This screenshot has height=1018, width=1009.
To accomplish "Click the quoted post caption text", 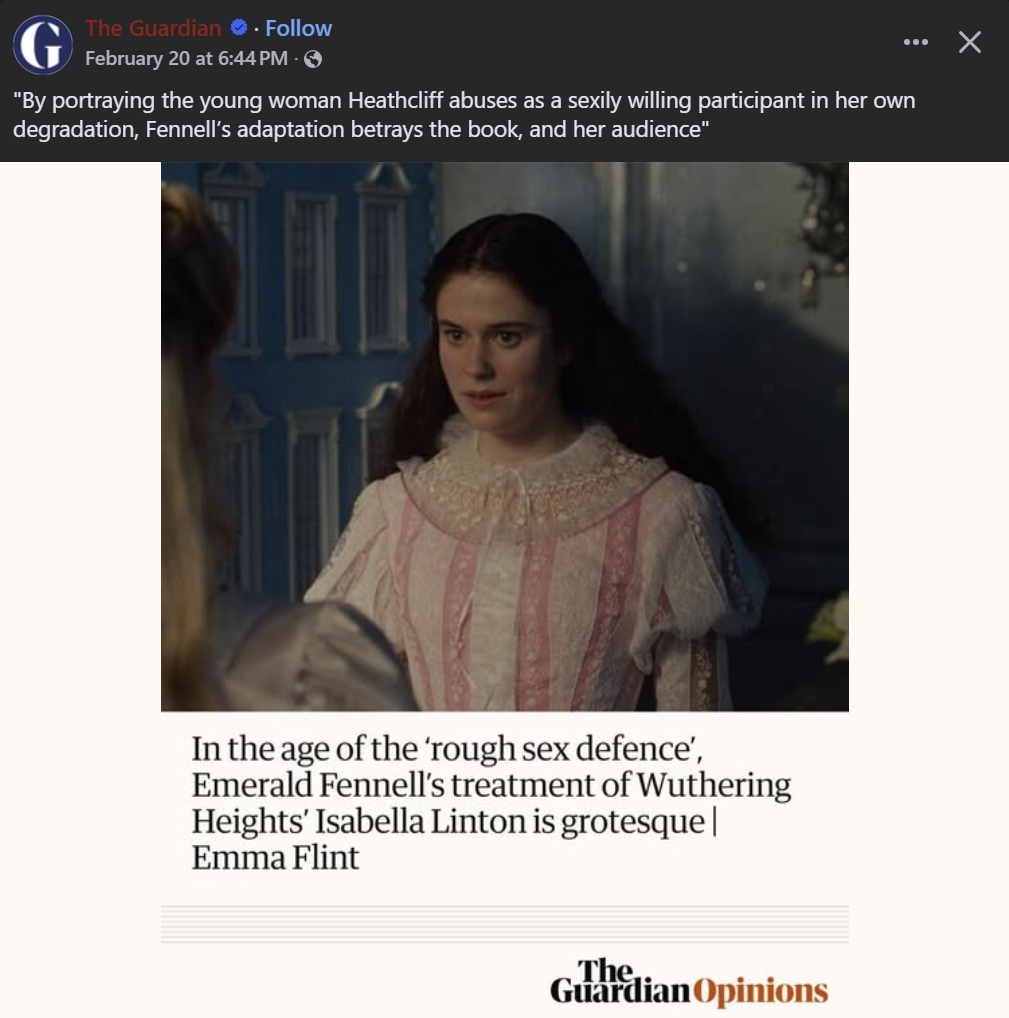I will point(464,114).
